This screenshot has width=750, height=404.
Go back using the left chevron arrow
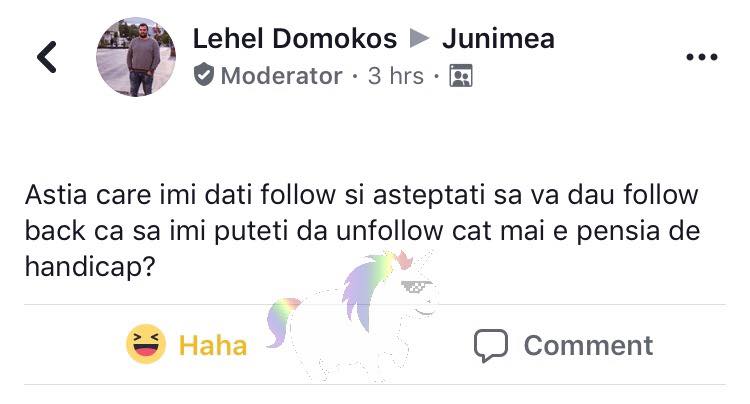click(47, 57)
